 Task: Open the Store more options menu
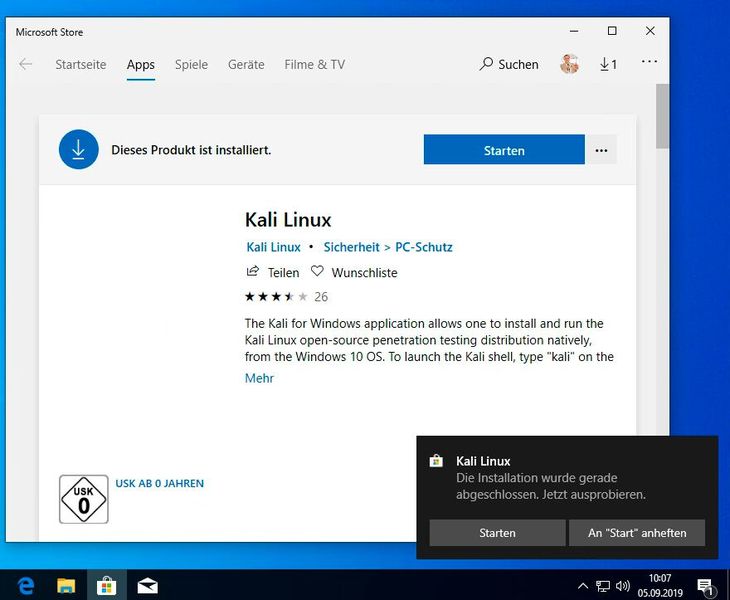[649, 61]
